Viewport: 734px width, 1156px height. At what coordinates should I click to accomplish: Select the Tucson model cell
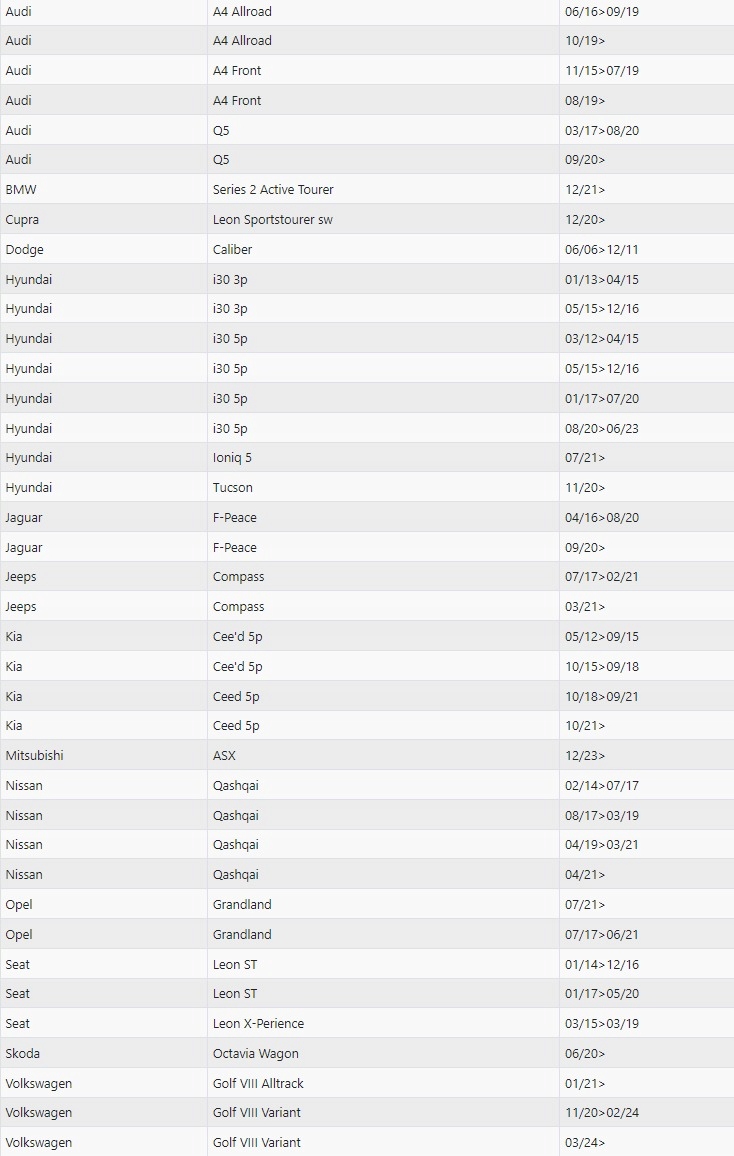click(x=233, y=488)
